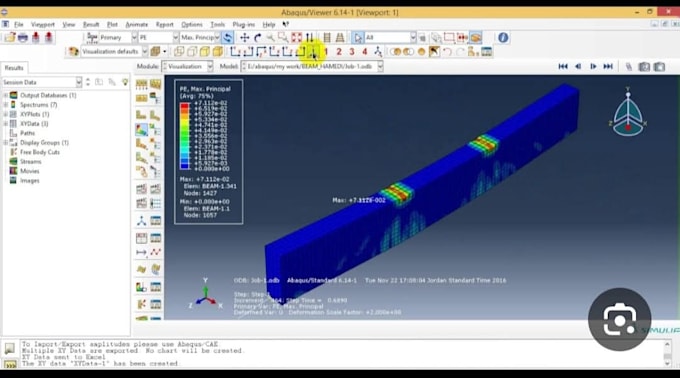
Task: Open the Session Data dropdown
Action: [x=78, y=82]
